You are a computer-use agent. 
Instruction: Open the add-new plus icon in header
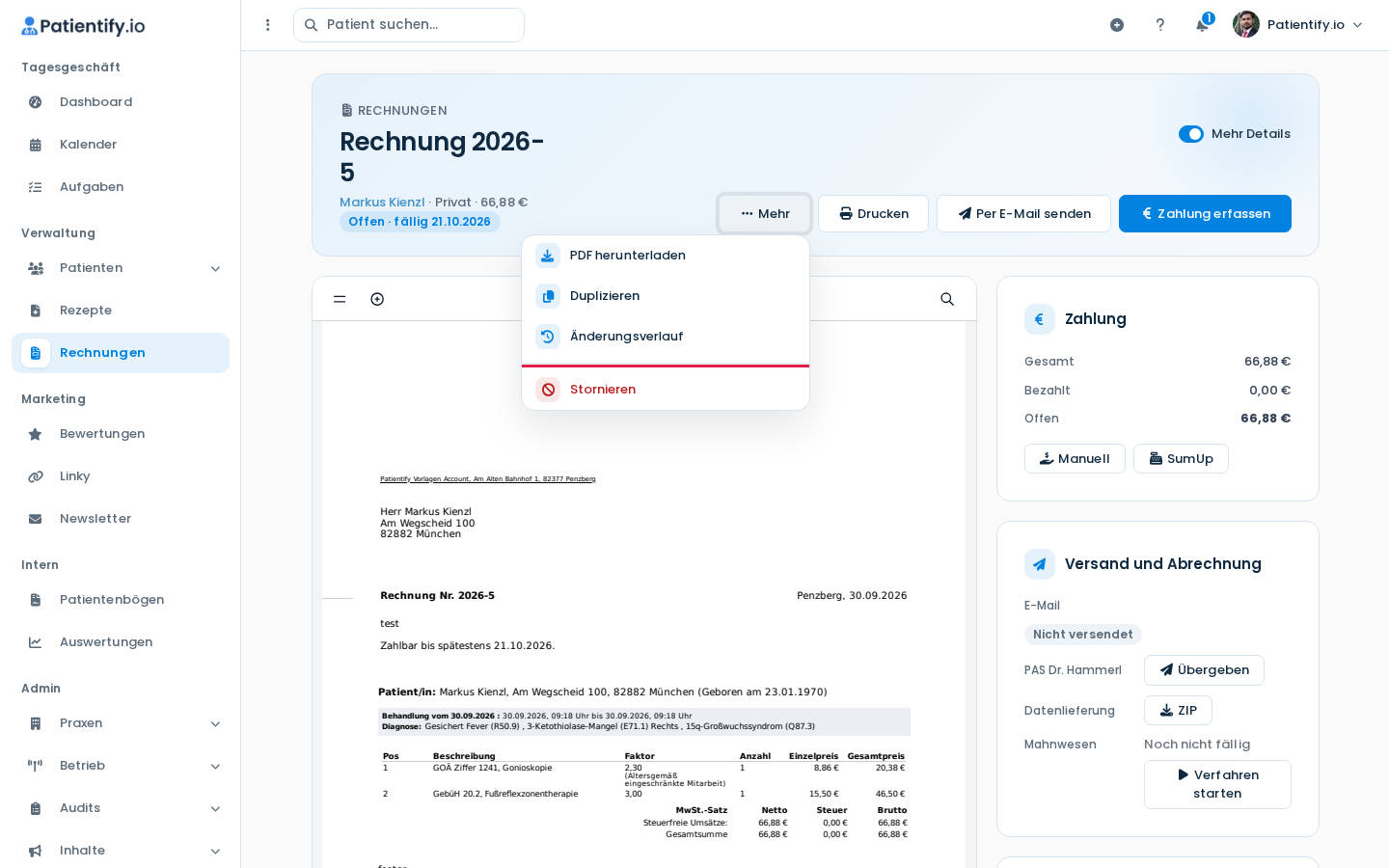[x=1117, y=25]
